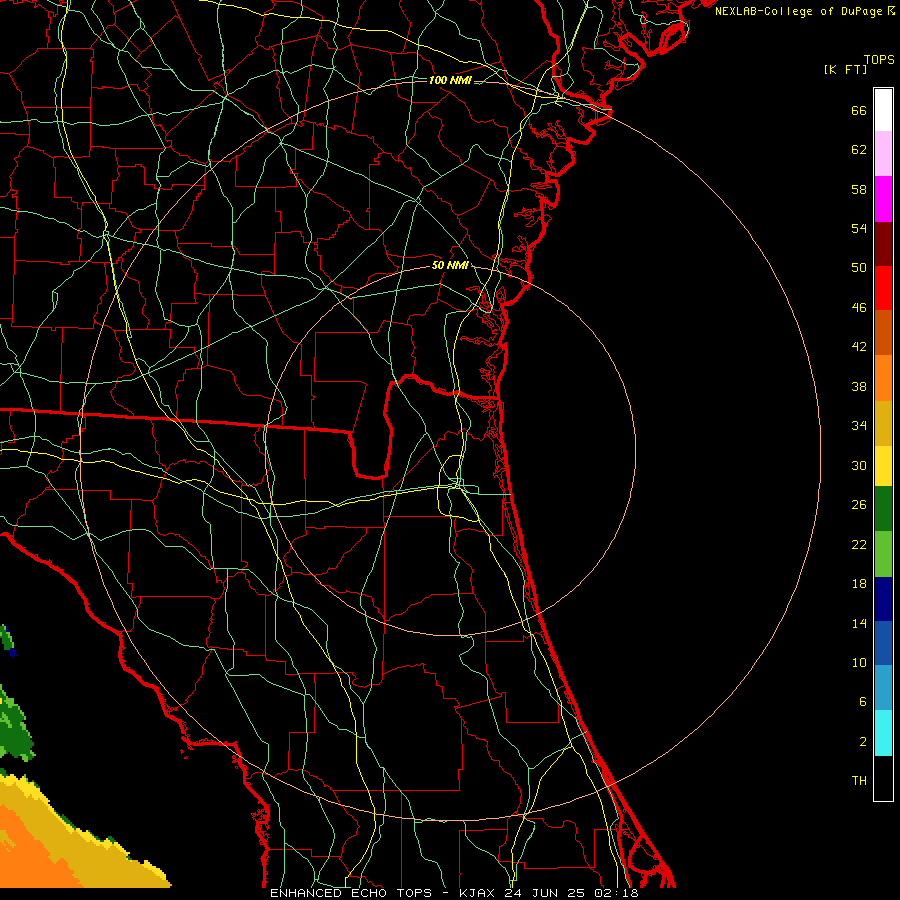The width and height of the screenshot is (900, 900).
Task: Select the light green legend swatch
Action: click(883, 554)
